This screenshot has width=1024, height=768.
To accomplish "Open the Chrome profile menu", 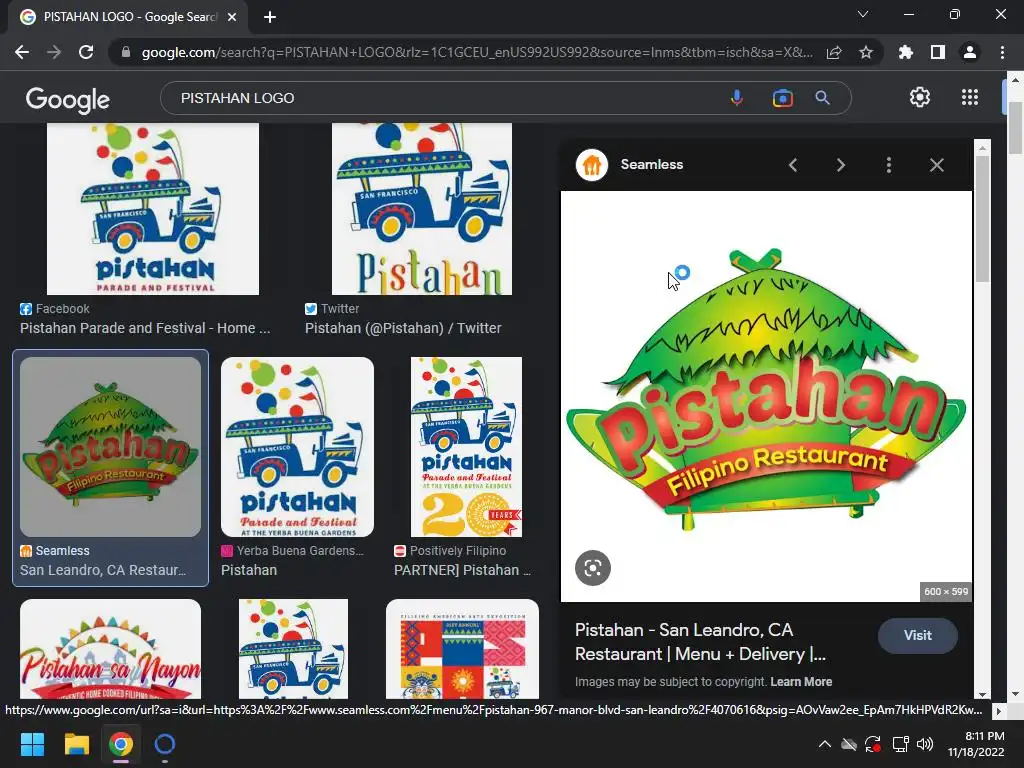I will click(x=970, y=52).
